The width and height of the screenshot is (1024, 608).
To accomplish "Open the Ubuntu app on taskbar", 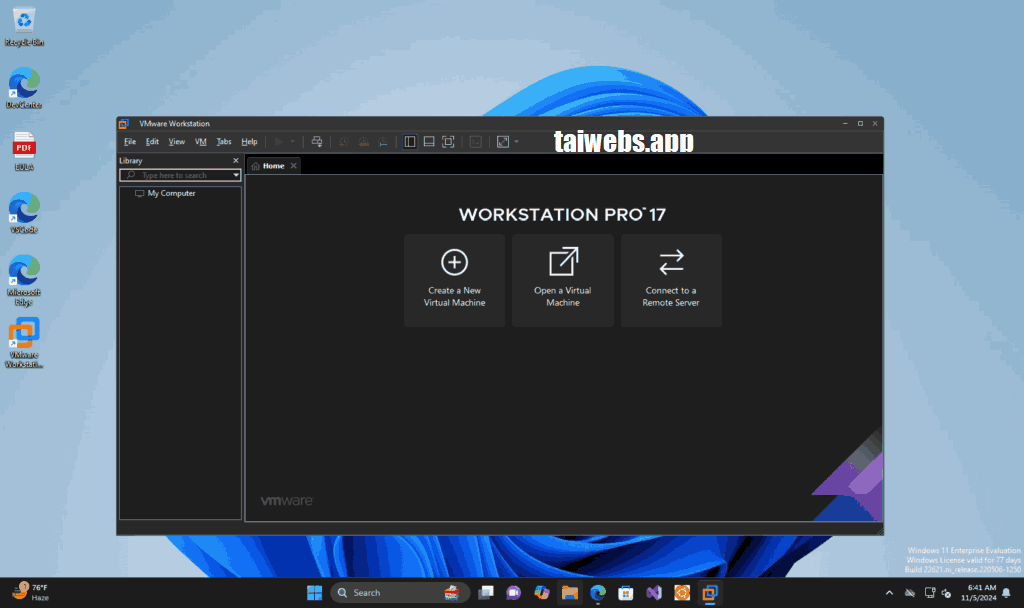I will [682, 592].
